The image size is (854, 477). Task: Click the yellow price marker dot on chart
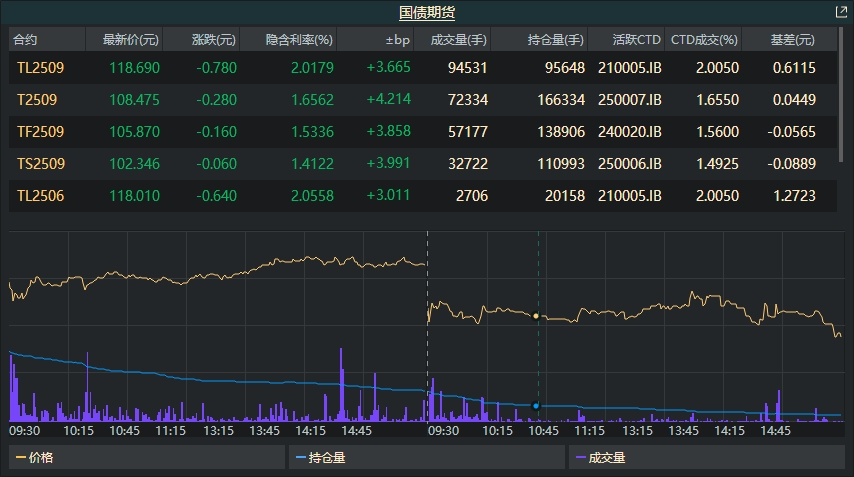536,316
